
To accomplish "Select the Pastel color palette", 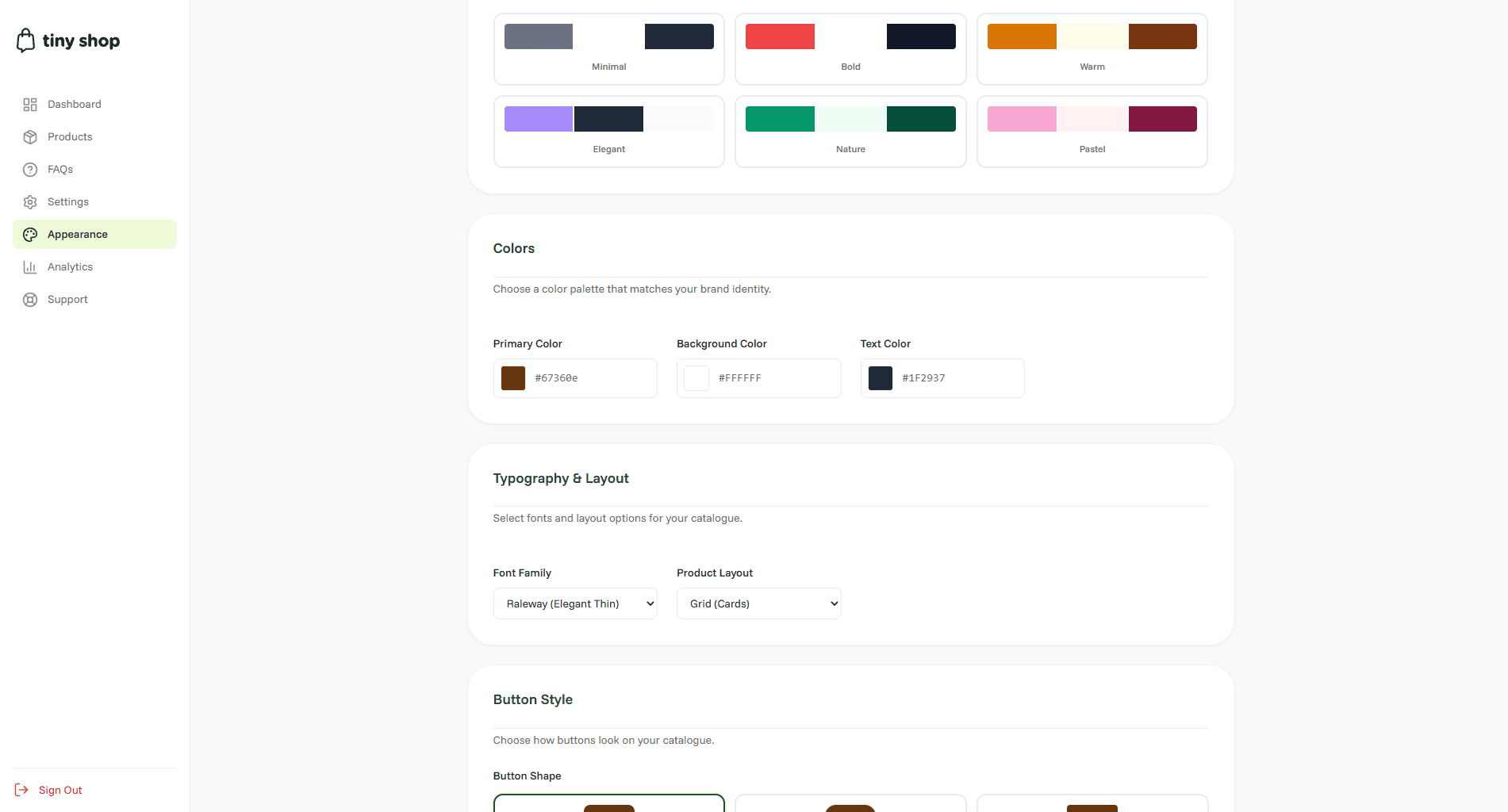I will [x=1092, y=131].
